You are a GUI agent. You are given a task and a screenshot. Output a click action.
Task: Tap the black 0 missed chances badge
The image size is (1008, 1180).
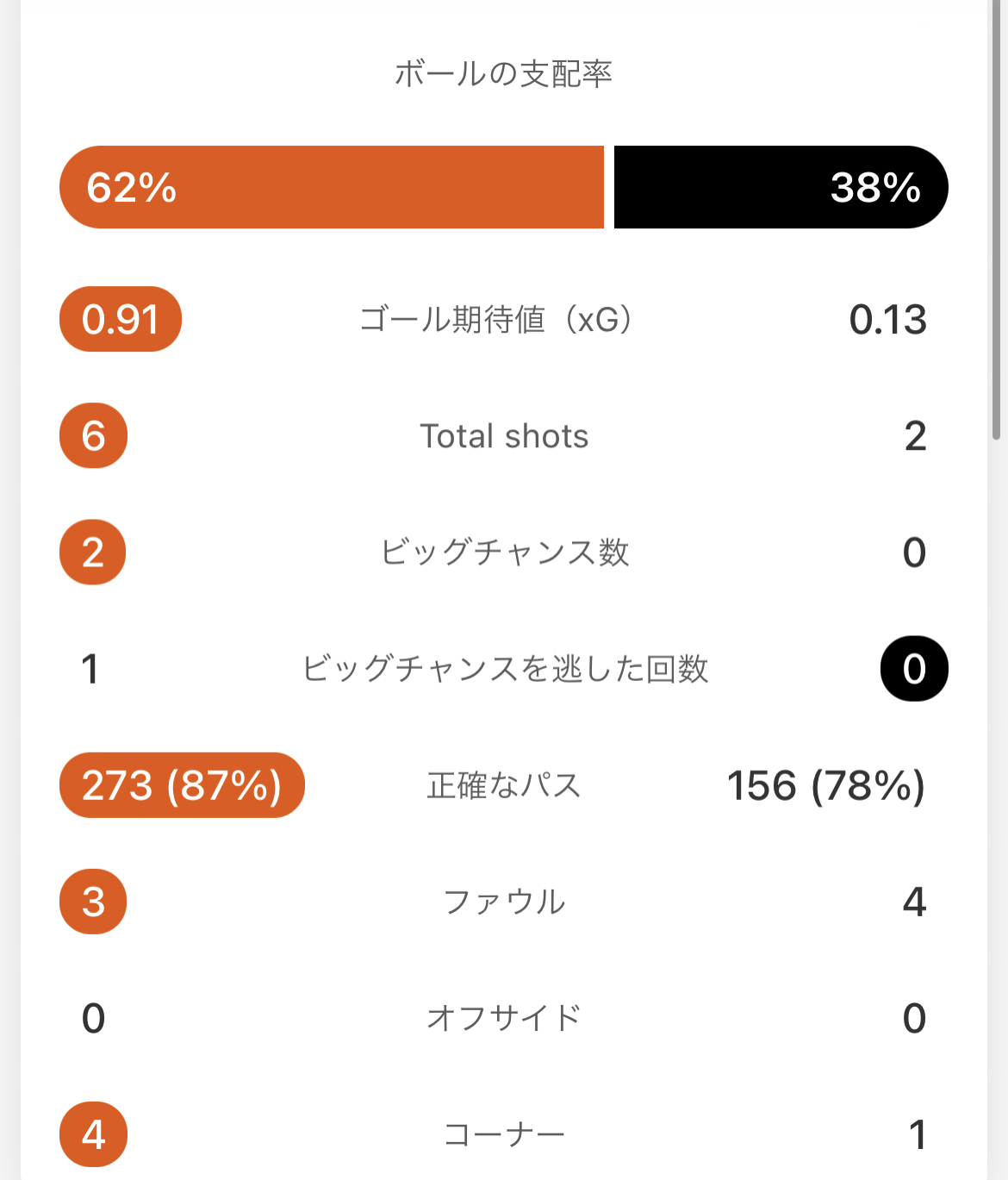tap(914, 669)
